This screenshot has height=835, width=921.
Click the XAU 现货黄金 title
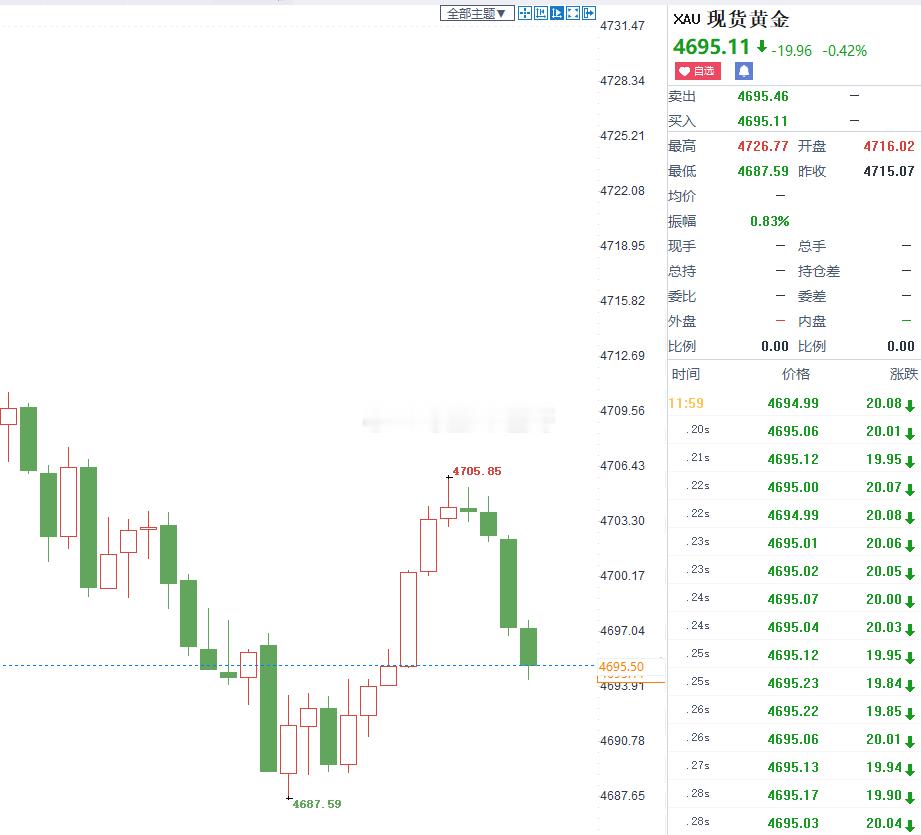pos(731,19)
